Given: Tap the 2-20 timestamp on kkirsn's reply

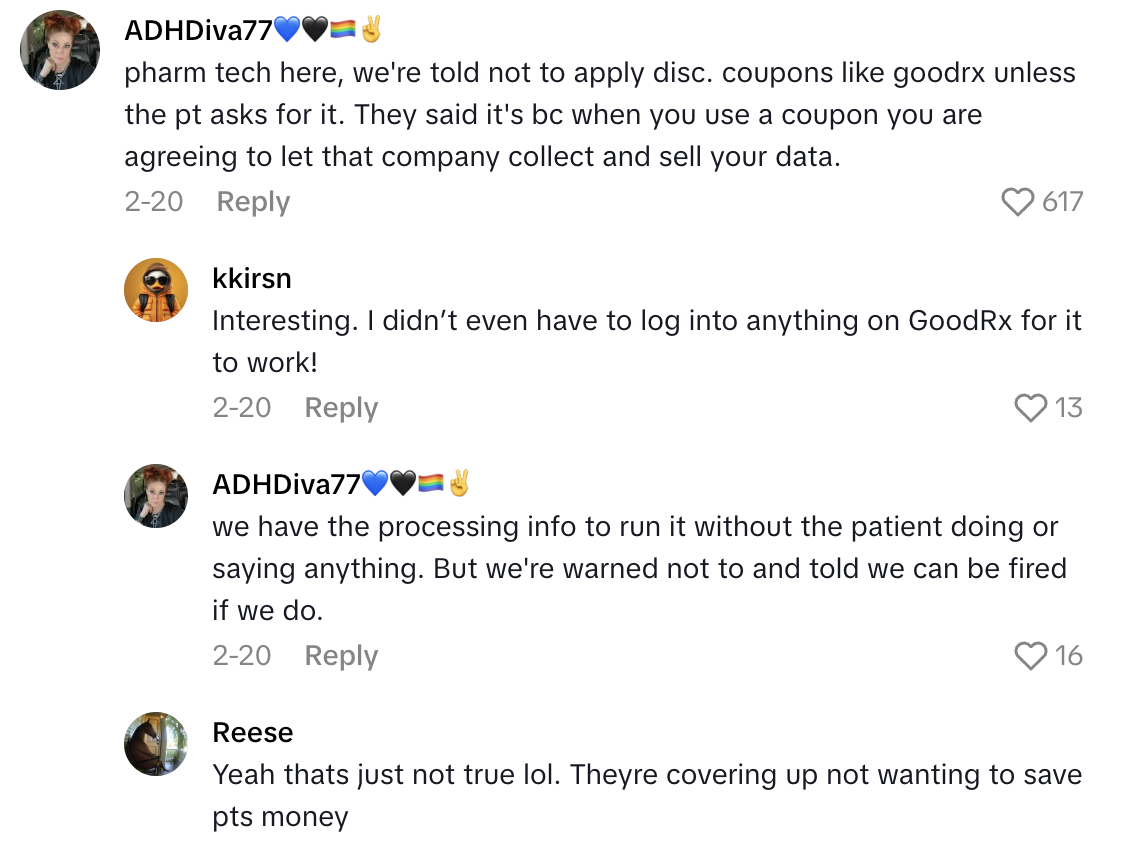Looking at the screenshot, I should (242, 407).
